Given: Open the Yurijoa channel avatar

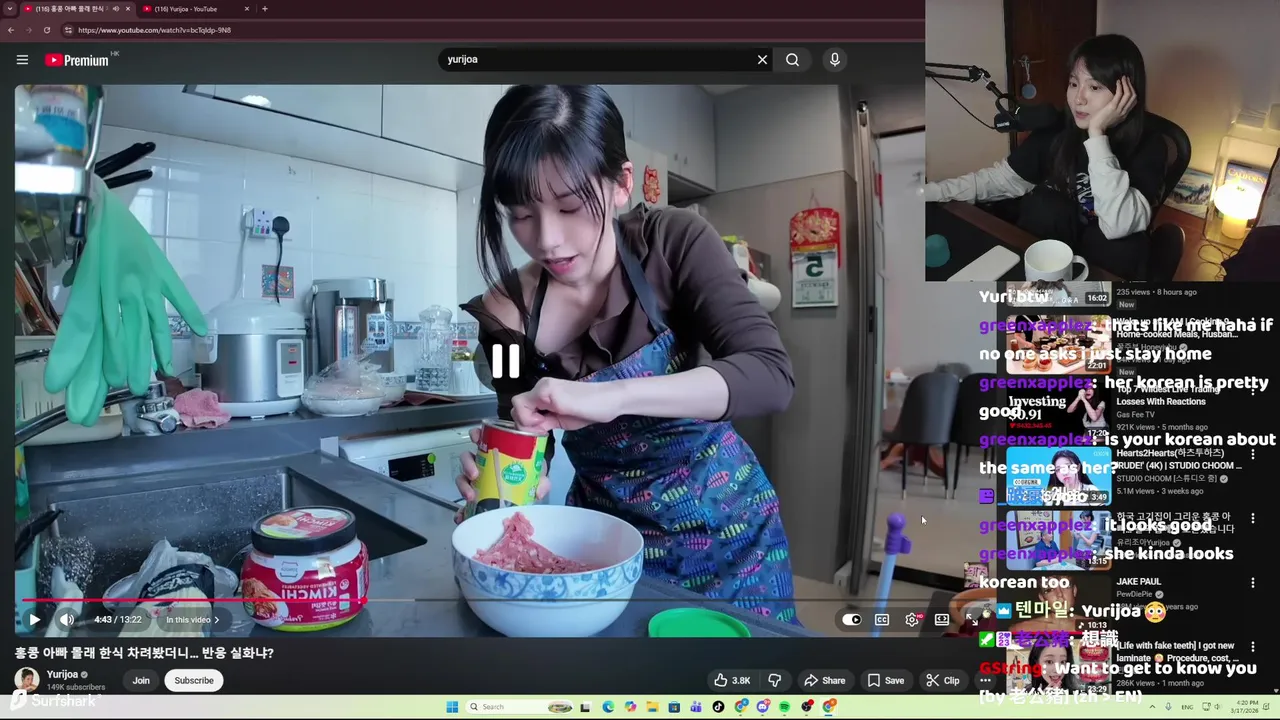Looking at the screenshot, I should [x=27, y=680].
